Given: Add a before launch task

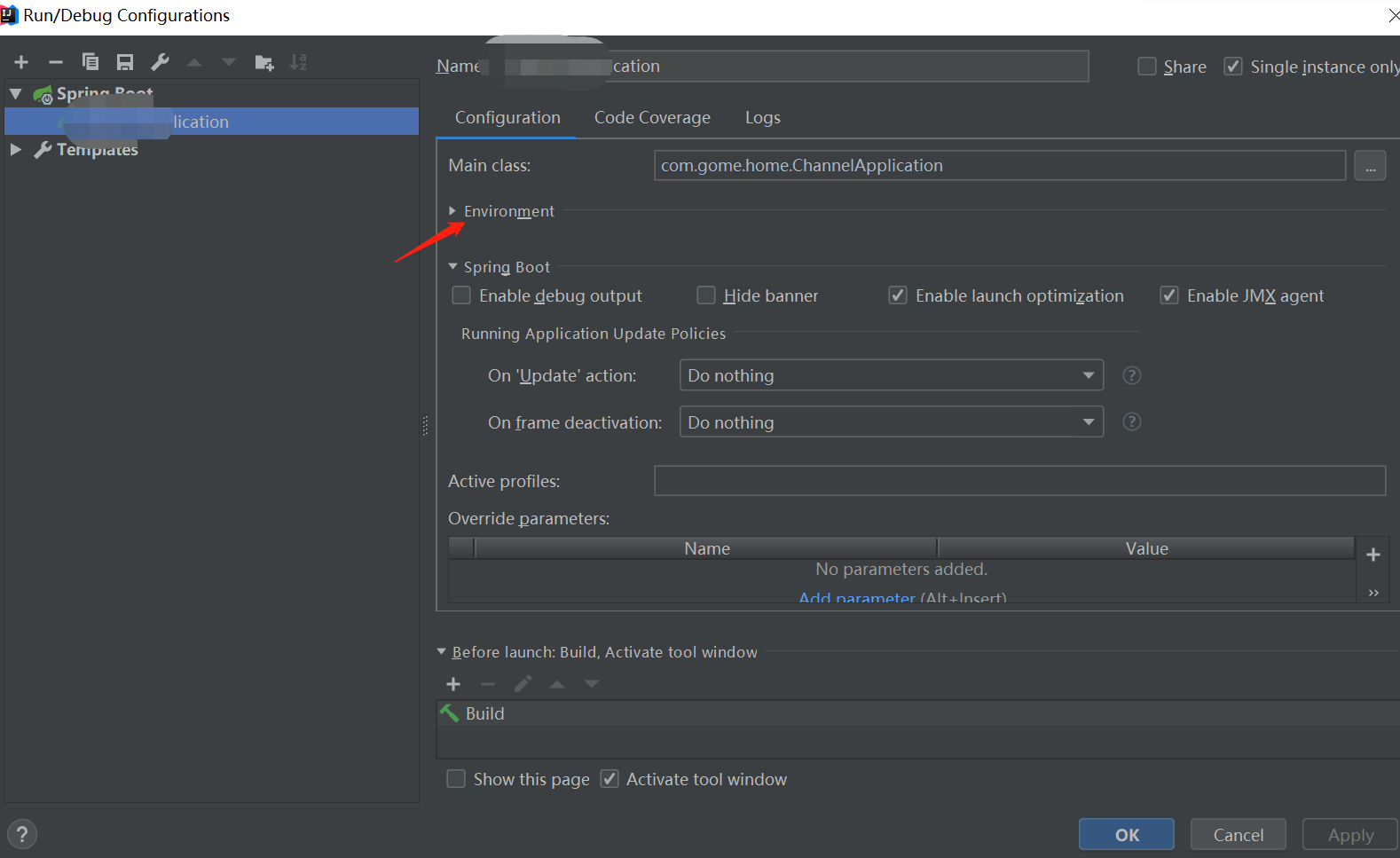Looking at the screenshot, I should [453, 684].
